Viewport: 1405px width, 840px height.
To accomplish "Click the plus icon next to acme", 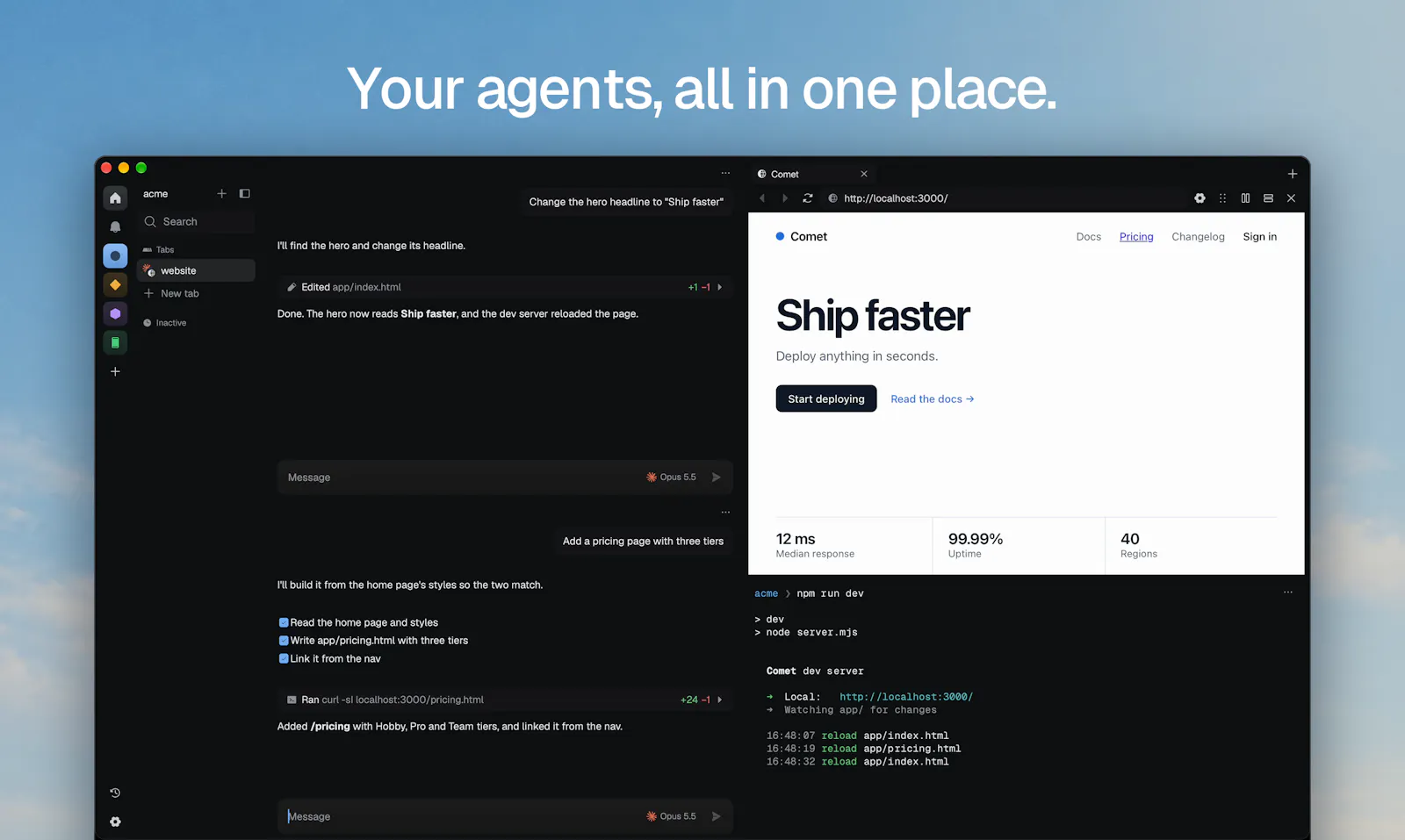I will pyautogui.click(x=221, y=194).
